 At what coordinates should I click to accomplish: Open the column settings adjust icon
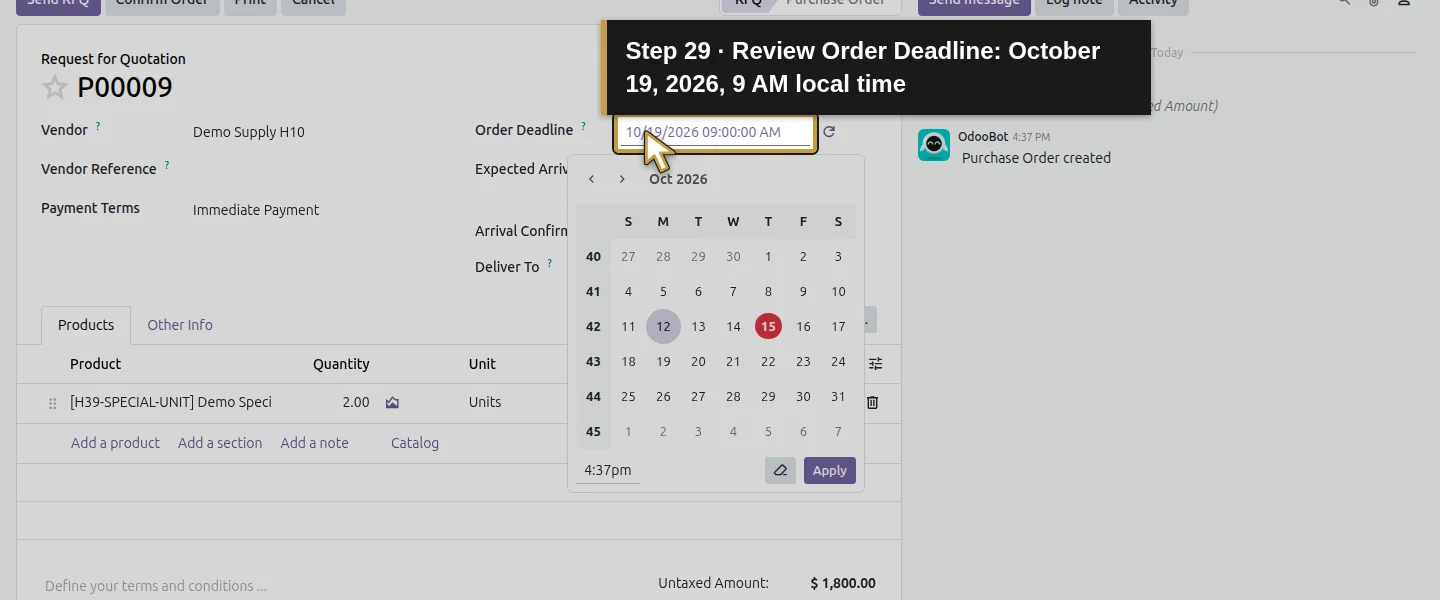tap(875, 364)
